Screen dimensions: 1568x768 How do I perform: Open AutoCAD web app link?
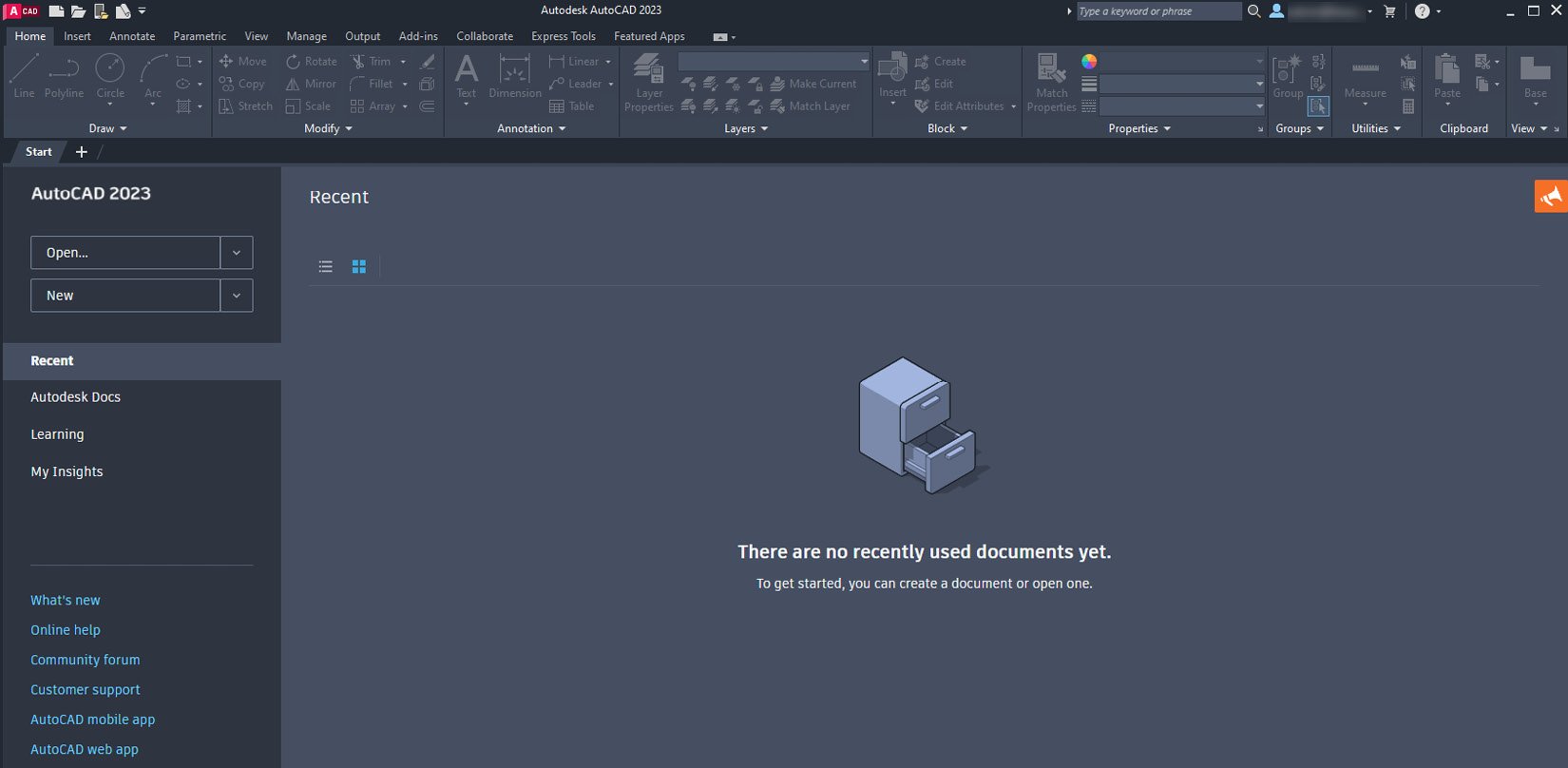click(x=84, y=749)
